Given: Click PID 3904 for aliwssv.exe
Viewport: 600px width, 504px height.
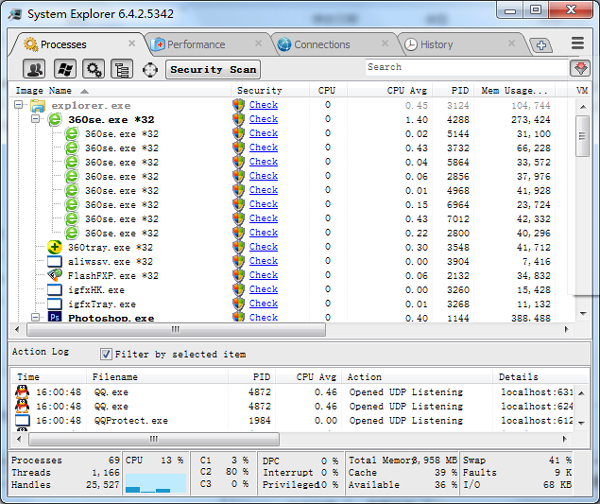Looking at the screenshot, I should click(458, 262).
